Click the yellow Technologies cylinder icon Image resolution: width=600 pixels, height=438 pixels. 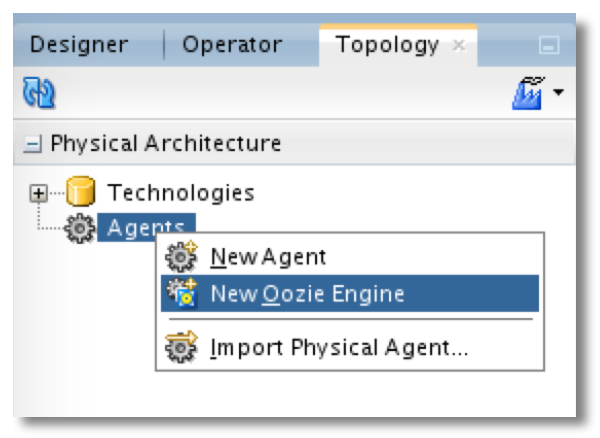point(81,191)
